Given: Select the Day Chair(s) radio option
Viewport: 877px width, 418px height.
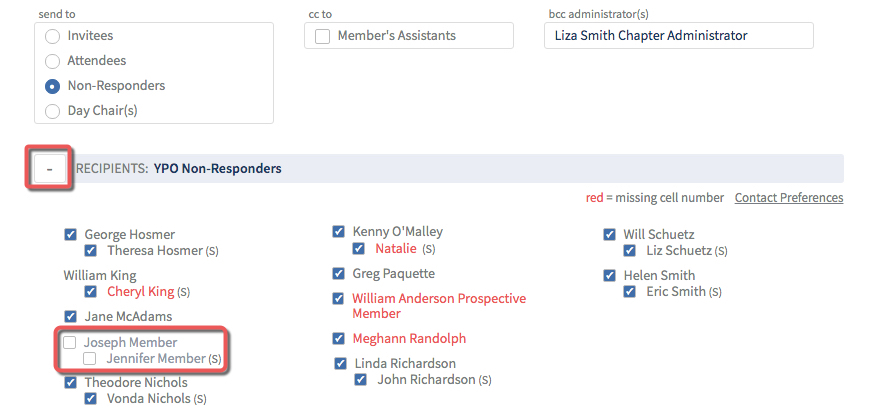Looking at the screenshot, I should coord(52,111).
